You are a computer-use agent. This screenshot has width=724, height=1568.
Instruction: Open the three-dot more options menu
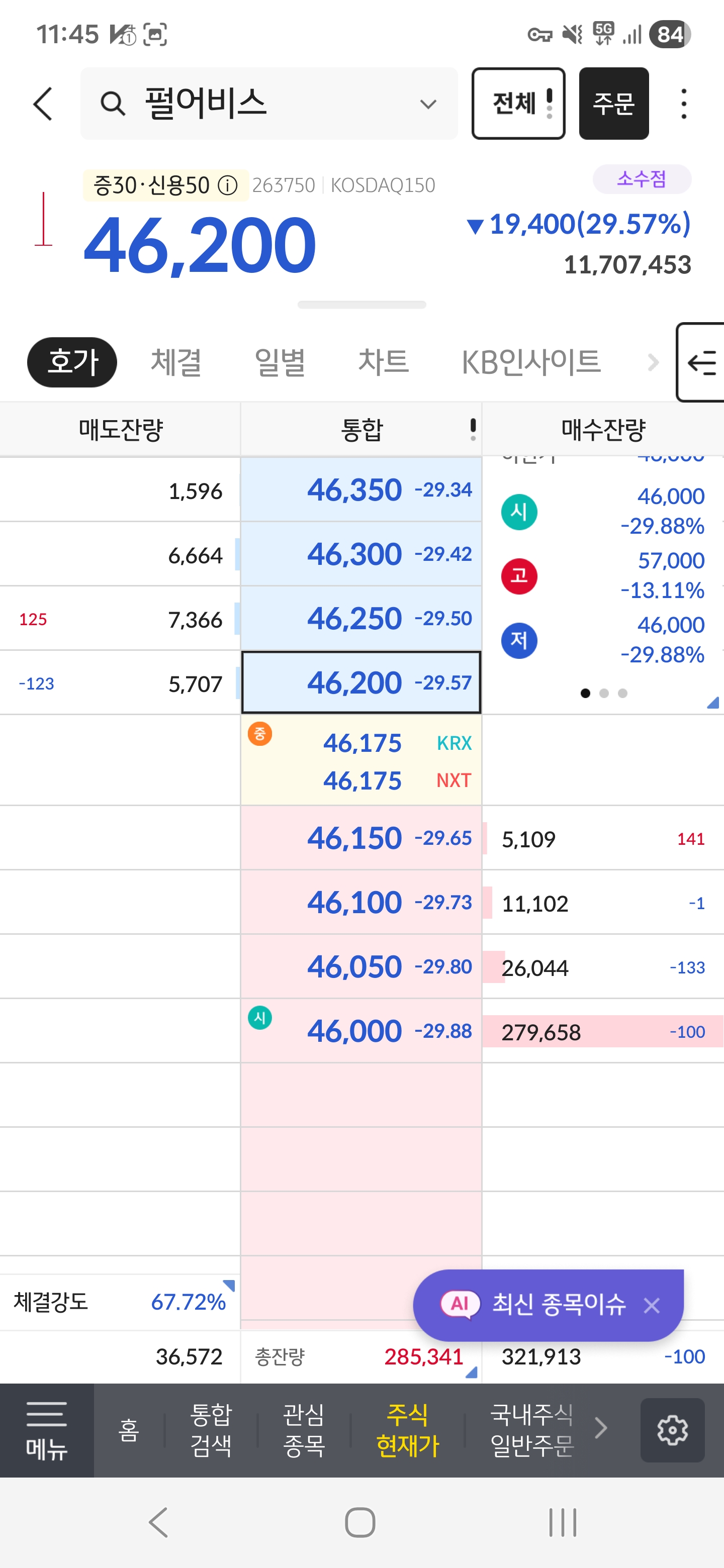(x=684, y=104)
